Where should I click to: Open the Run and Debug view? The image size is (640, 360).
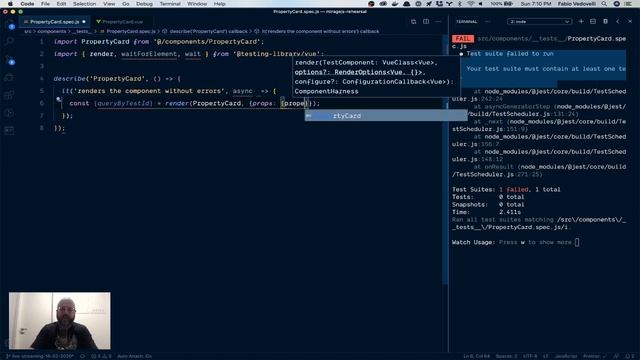tap(9, 78)
